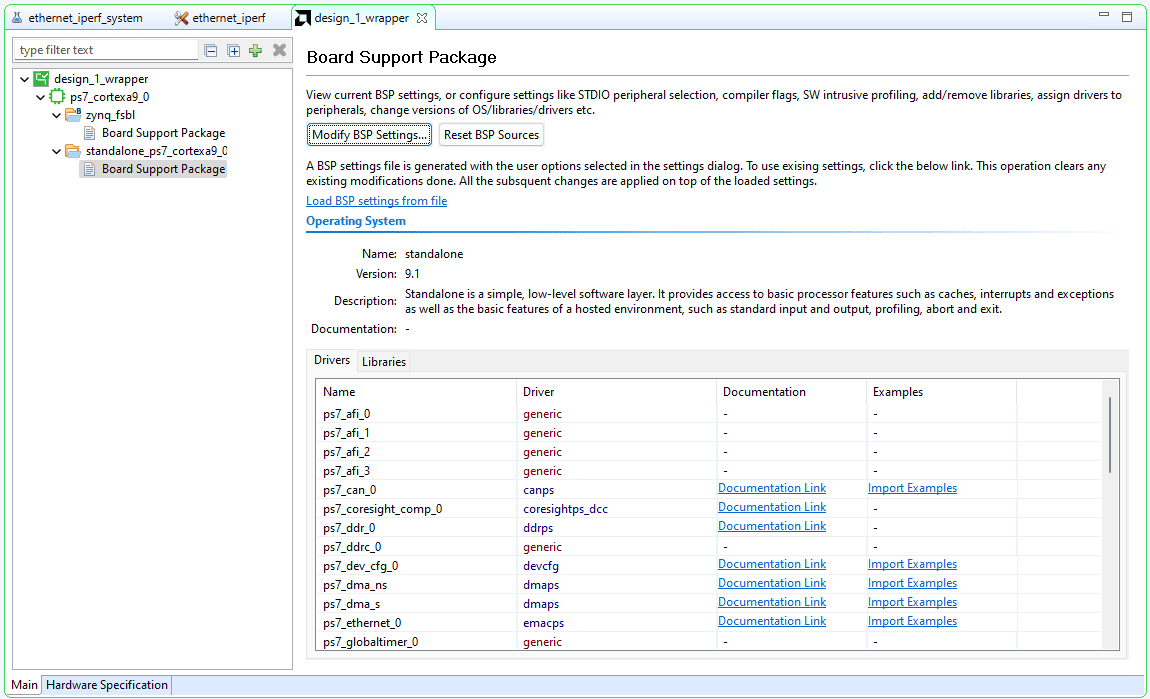Click Reset BSP Sources button

(491, 135)
